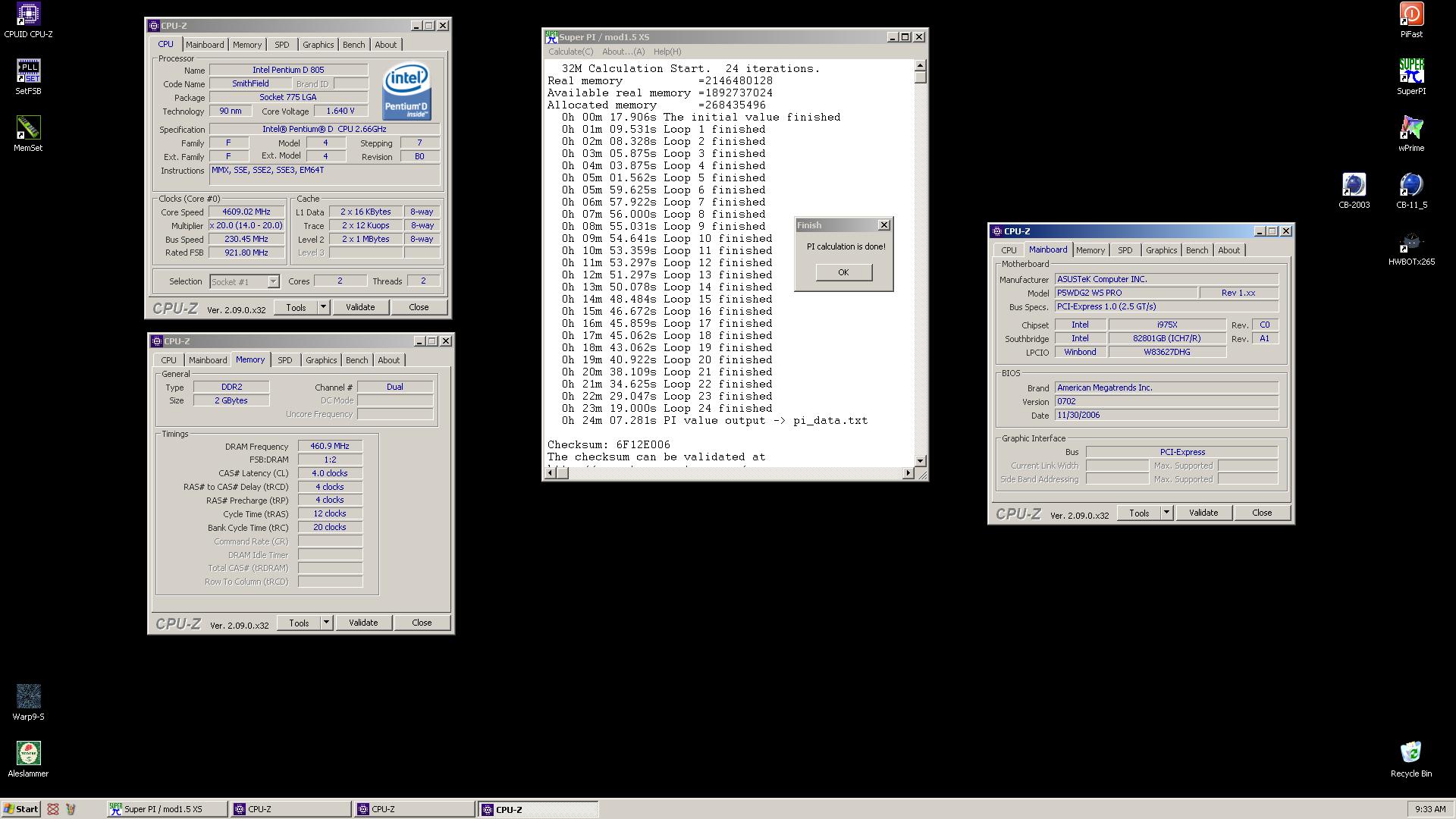Screen dimensions: 1456x819
Task: Launch PiFast from the desktop
Action: click(x=1411, y=20)
